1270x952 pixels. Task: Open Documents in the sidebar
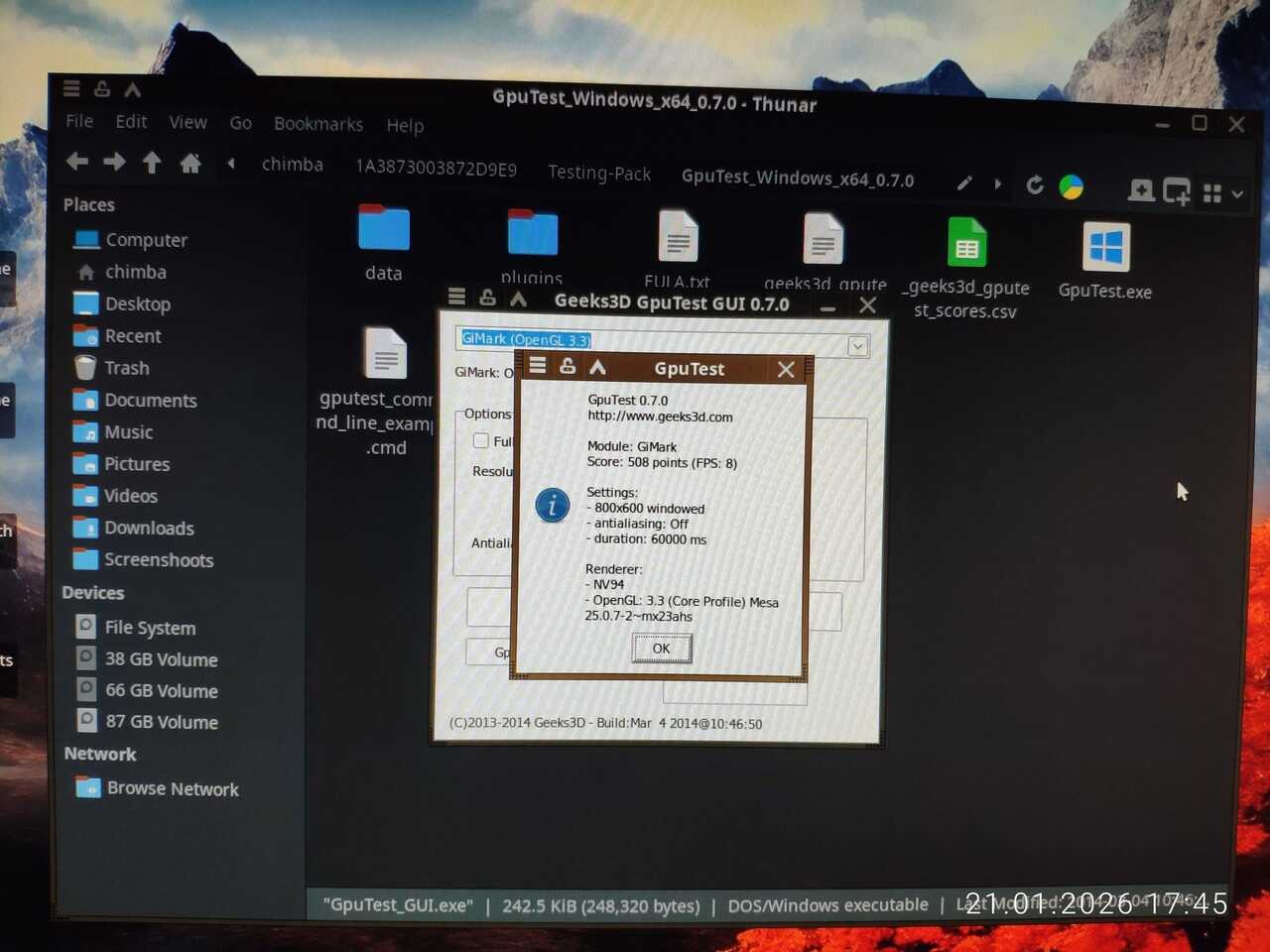[136, 400]
